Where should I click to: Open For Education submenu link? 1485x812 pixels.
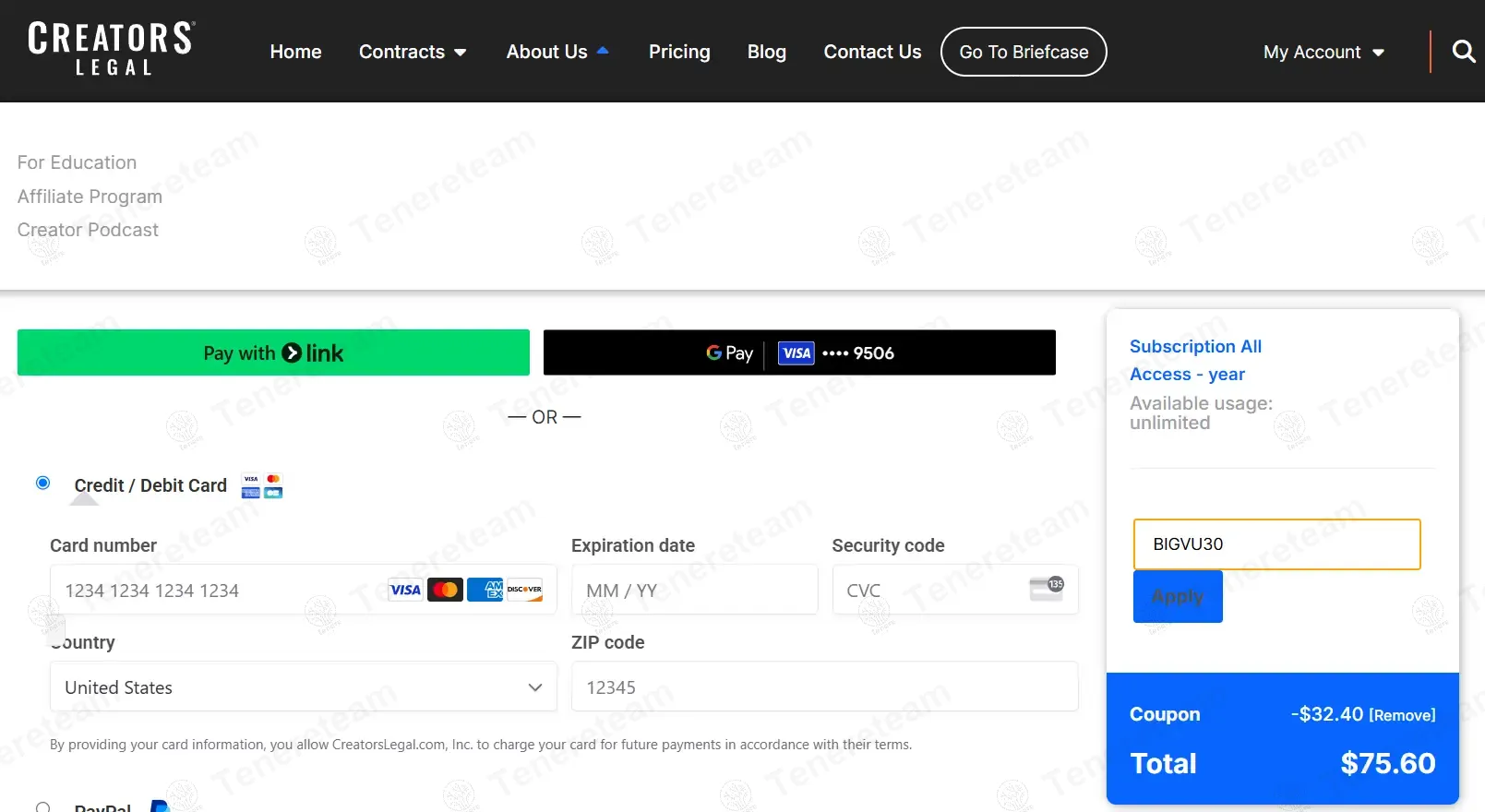click(77, 162)
